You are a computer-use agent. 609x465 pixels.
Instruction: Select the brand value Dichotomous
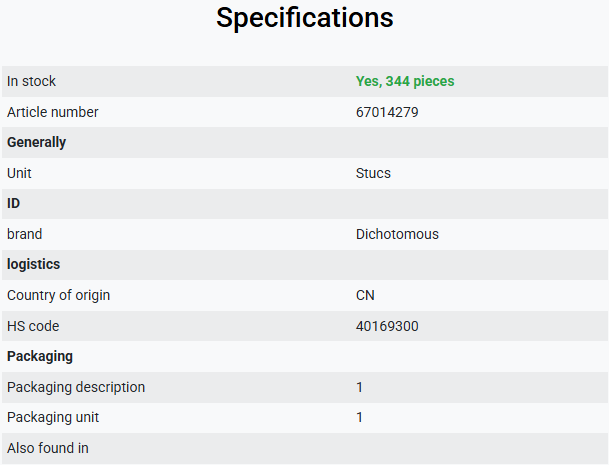(x=397, y=234)
